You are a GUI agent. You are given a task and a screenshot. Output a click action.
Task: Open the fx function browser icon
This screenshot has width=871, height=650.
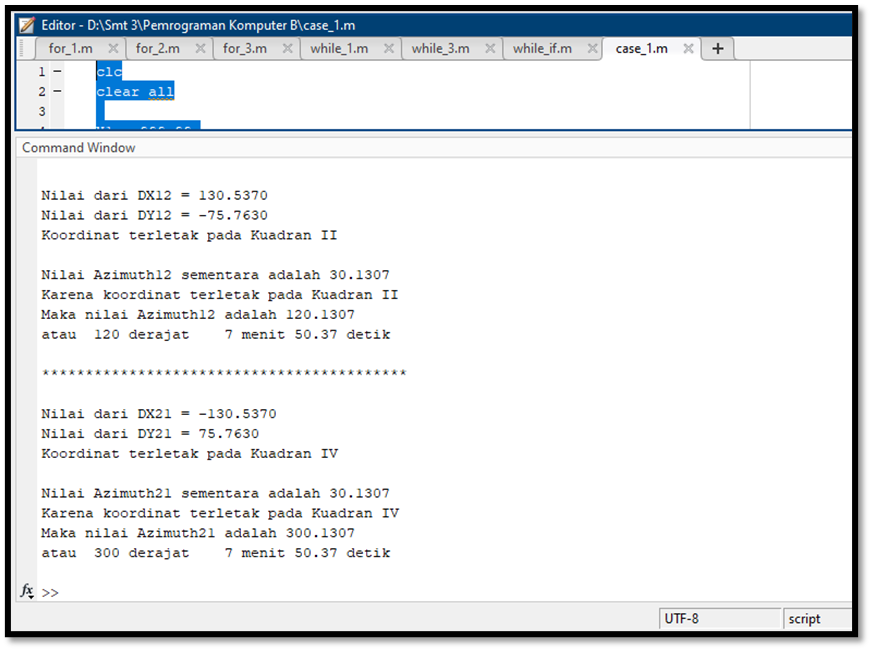27,591
